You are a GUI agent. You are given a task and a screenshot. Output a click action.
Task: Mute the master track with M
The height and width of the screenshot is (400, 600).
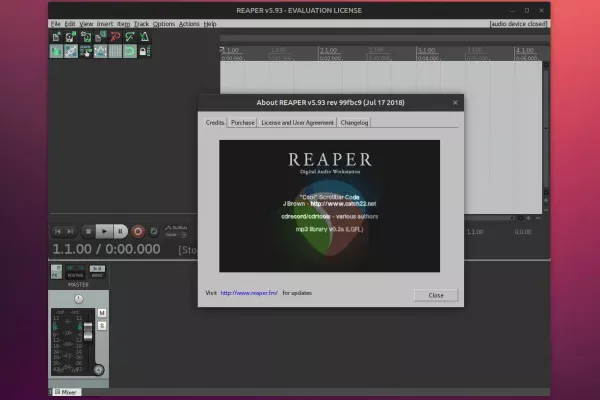tap(102, 313)
